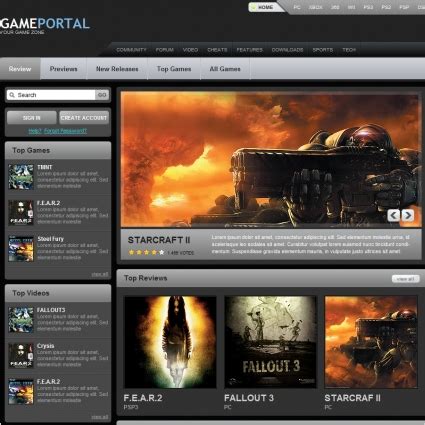Click the STARCRAFT II banner title
The width and height of the screenshot is (425, 425).
[159, 240]
